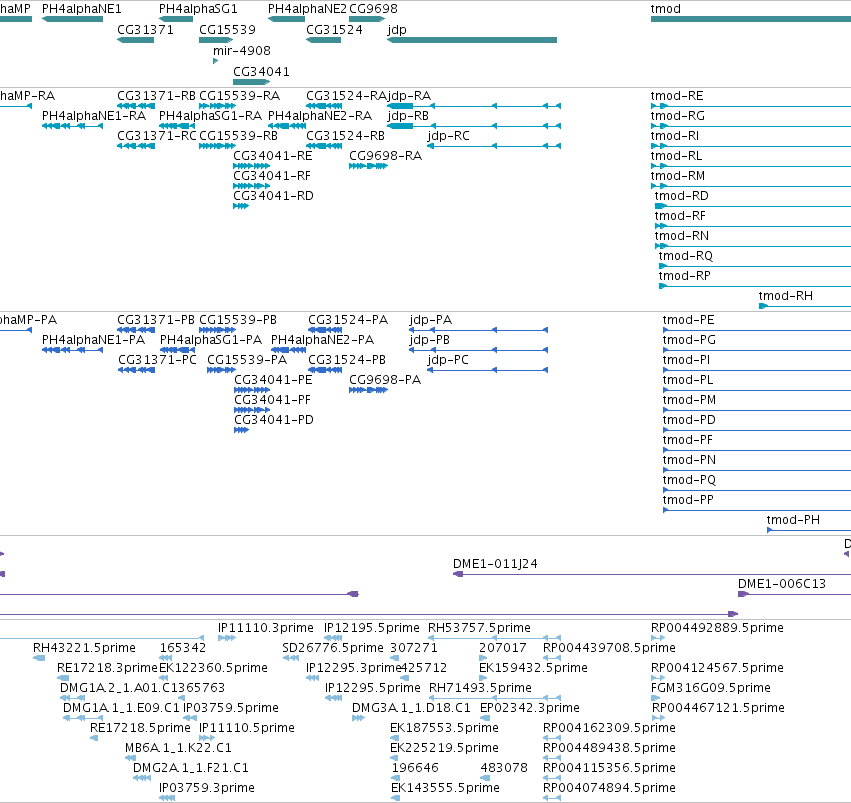
Task: Click the jdp-RB transcript label
Action: coord(408,116)
